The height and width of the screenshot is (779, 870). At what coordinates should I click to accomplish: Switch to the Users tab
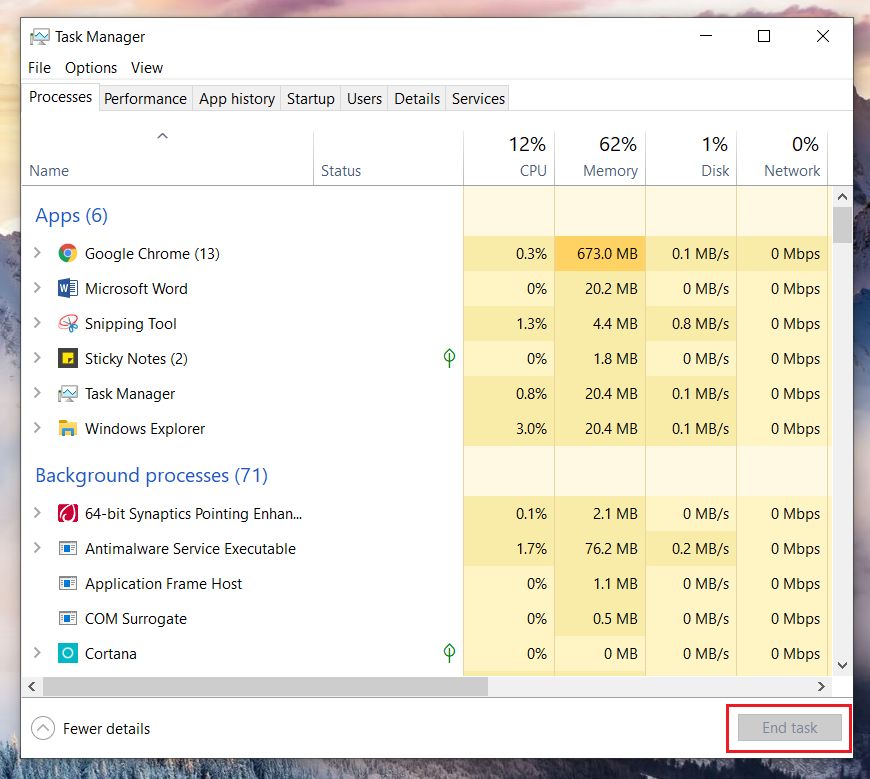point(365,99)
